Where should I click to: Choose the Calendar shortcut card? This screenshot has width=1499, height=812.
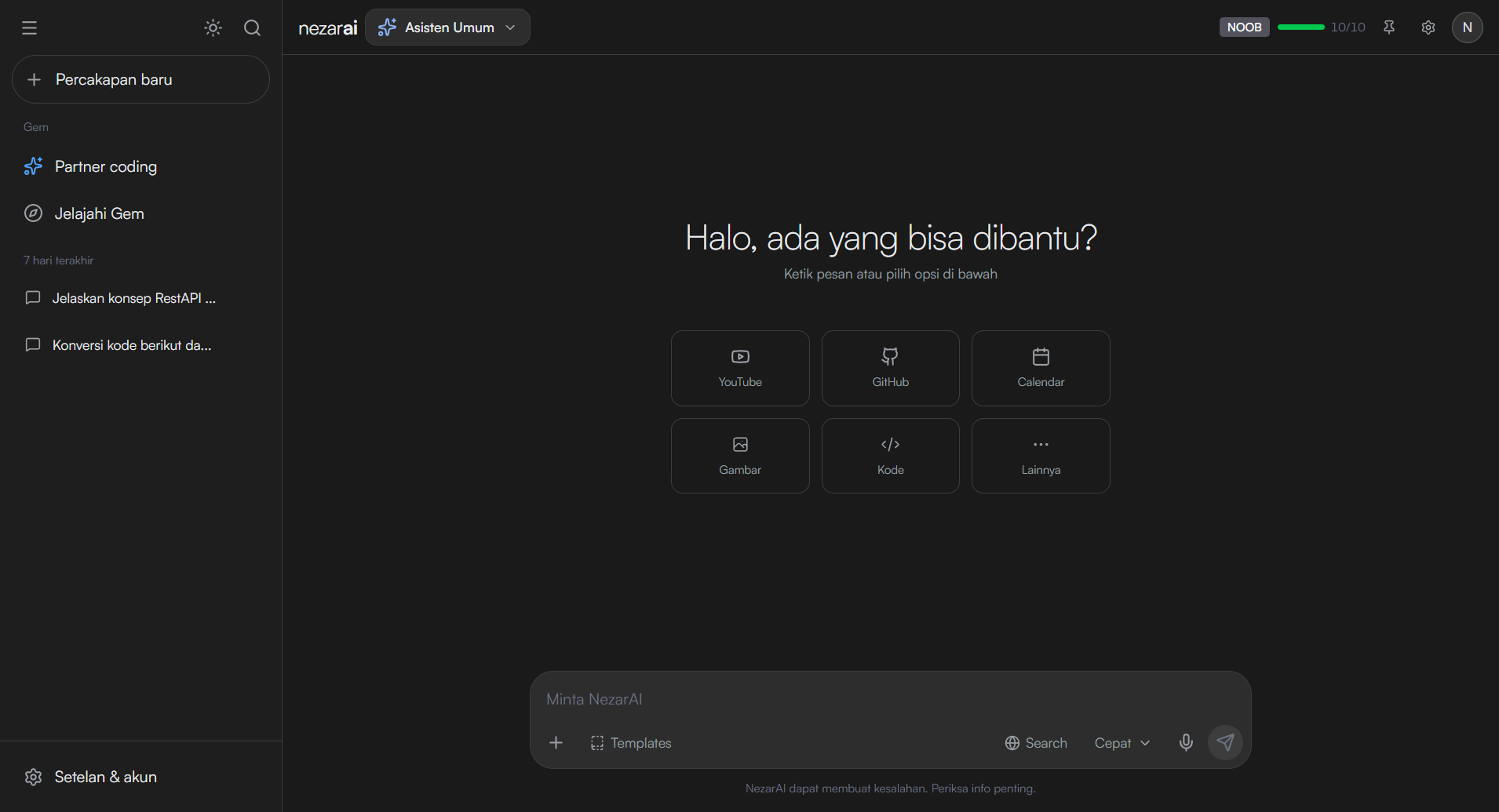point(1041,368)
